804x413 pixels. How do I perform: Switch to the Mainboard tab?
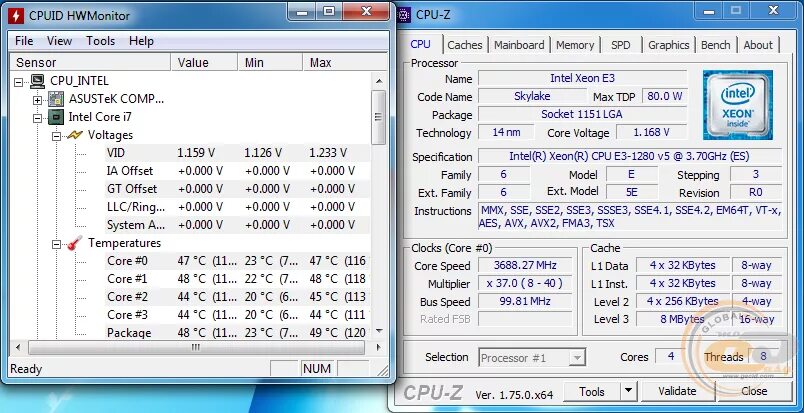(x=519, y=45)
